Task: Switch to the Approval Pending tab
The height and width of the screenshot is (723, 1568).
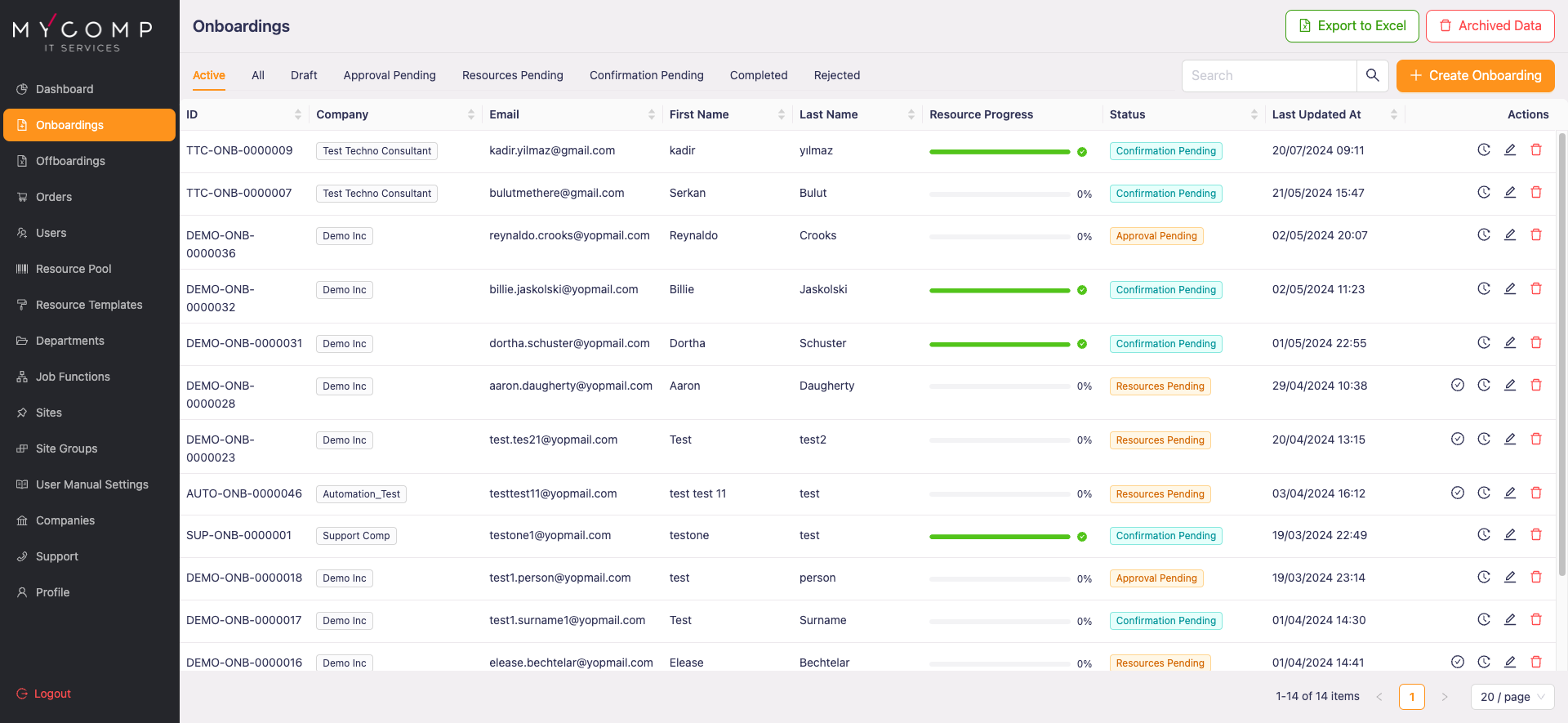Action: tap(390, 75)
